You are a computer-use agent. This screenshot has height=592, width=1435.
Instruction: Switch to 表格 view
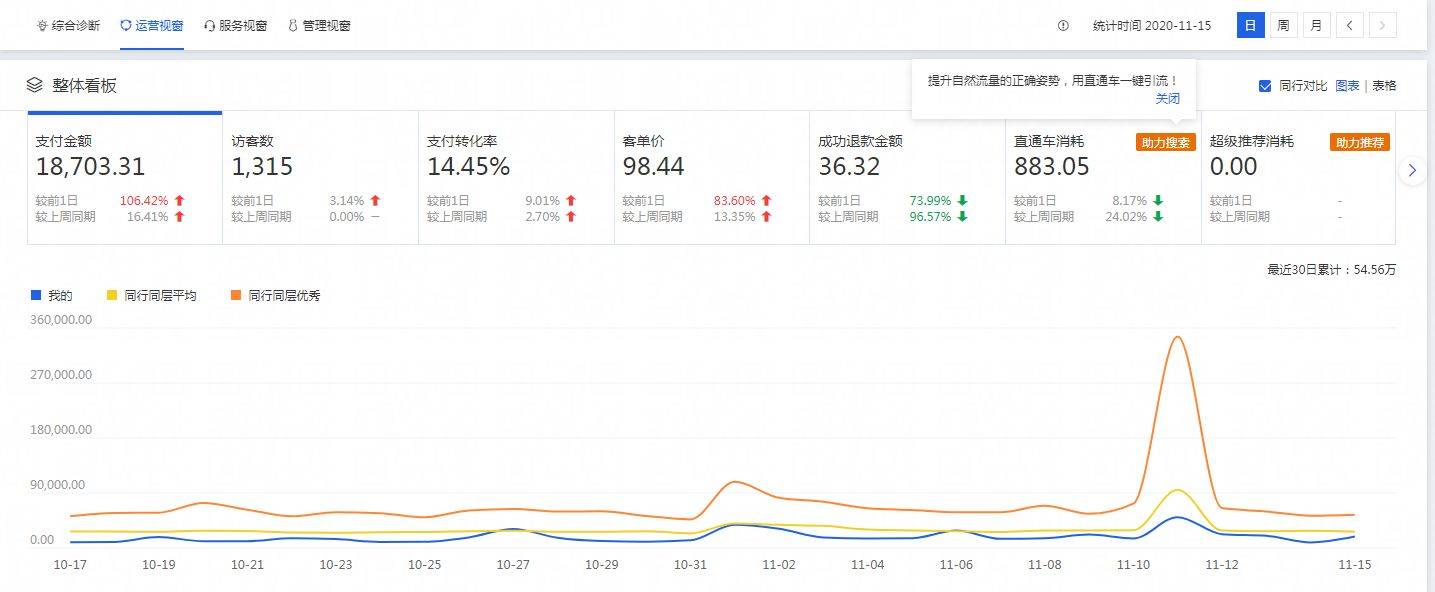1384,86
